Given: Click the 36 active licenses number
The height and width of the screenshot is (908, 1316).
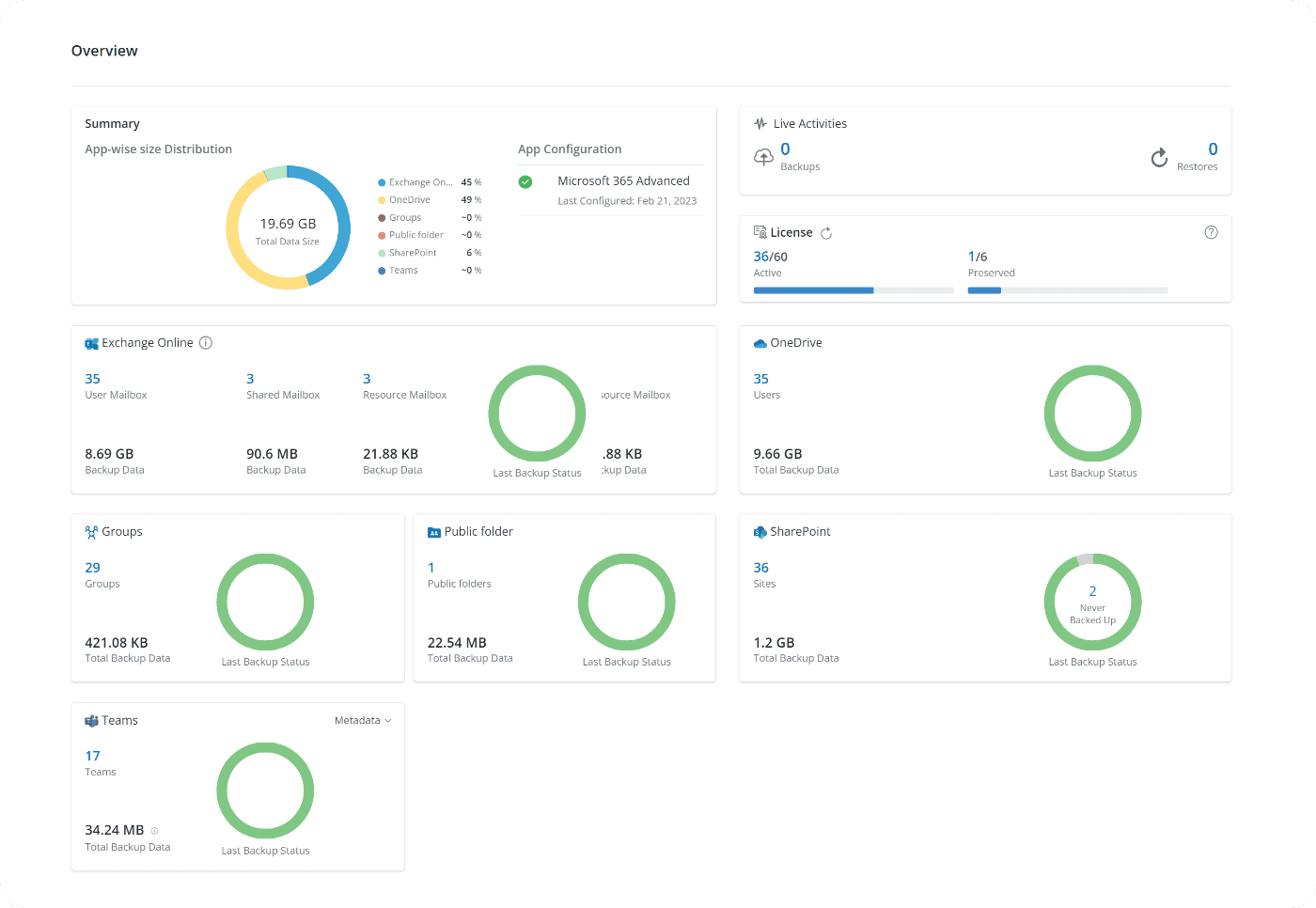Looking at the screenshot, I should (x=760, y=257).
